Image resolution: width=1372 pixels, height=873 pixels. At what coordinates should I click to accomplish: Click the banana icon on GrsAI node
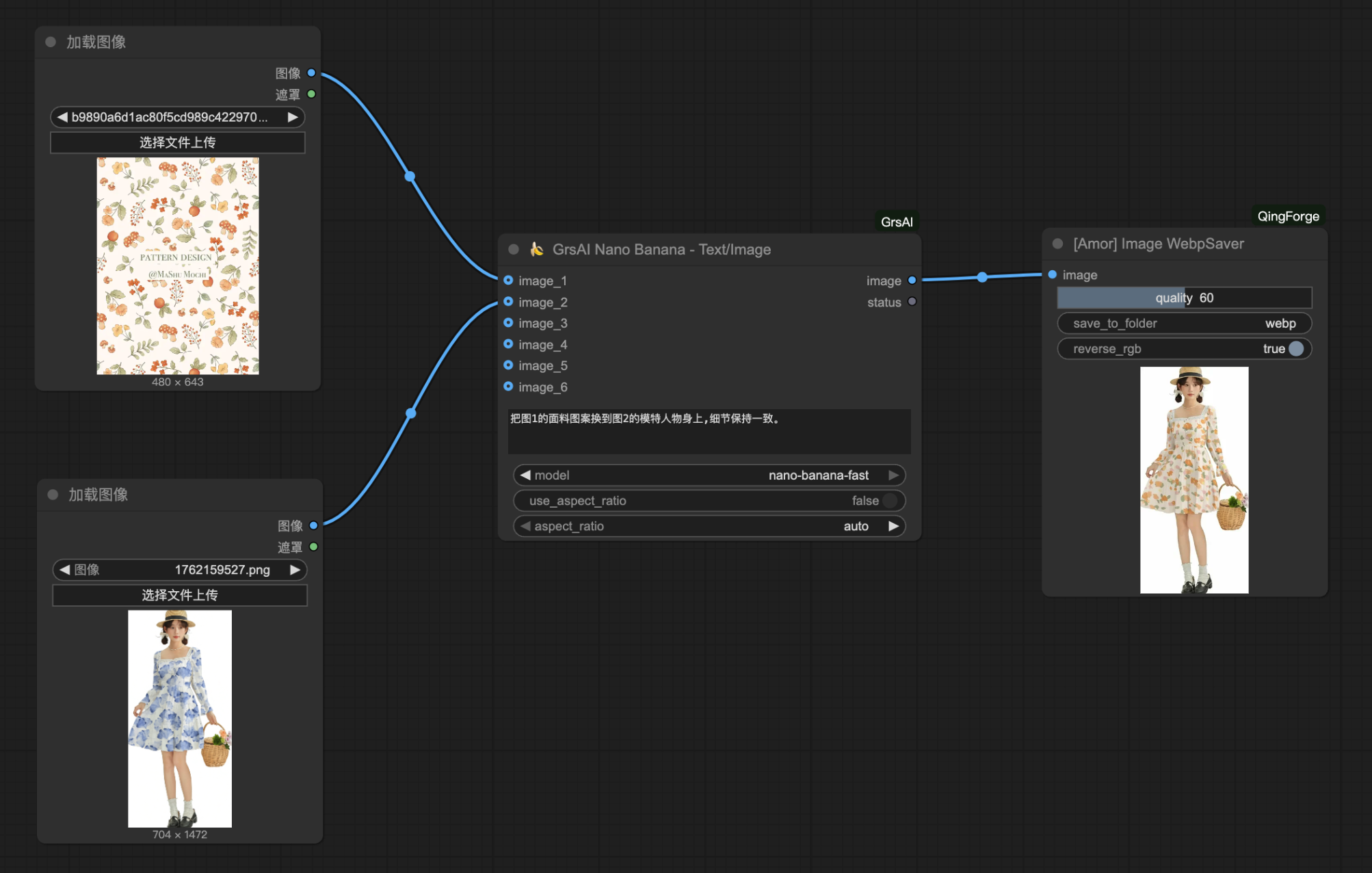(537, 249)
